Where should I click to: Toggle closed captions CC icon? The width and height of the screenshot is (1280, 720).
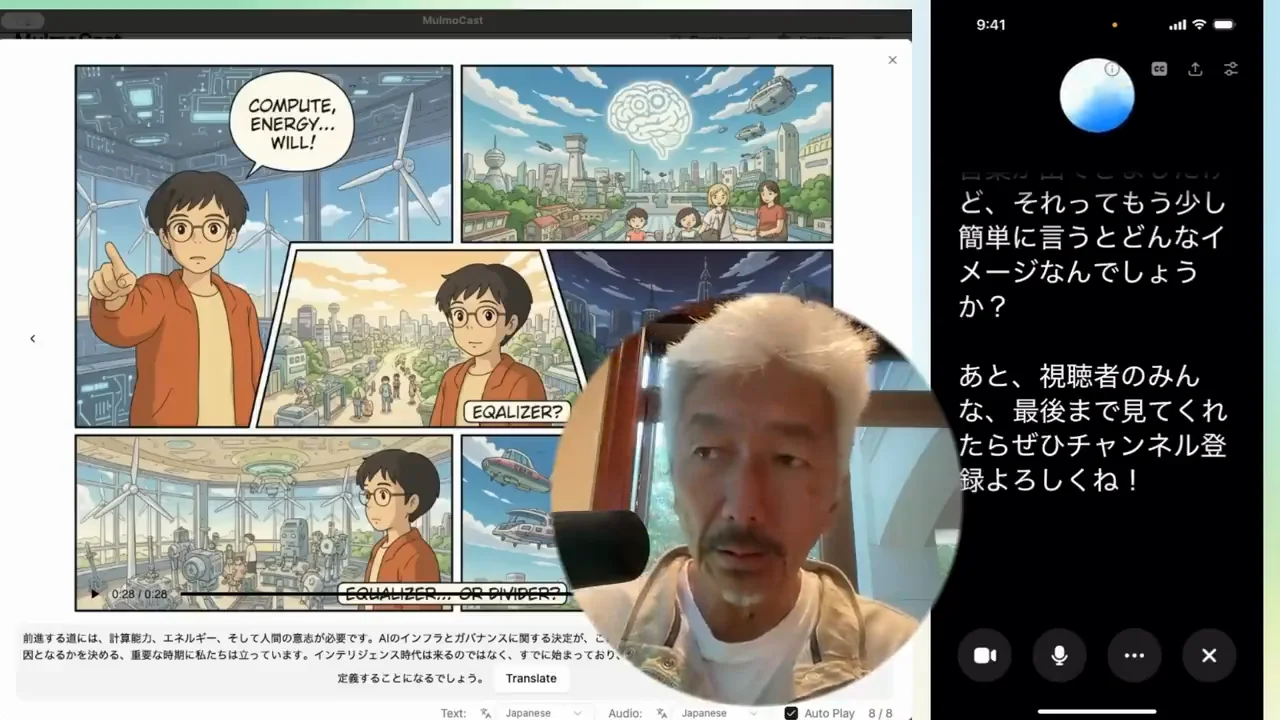[x=1159, y=69]
